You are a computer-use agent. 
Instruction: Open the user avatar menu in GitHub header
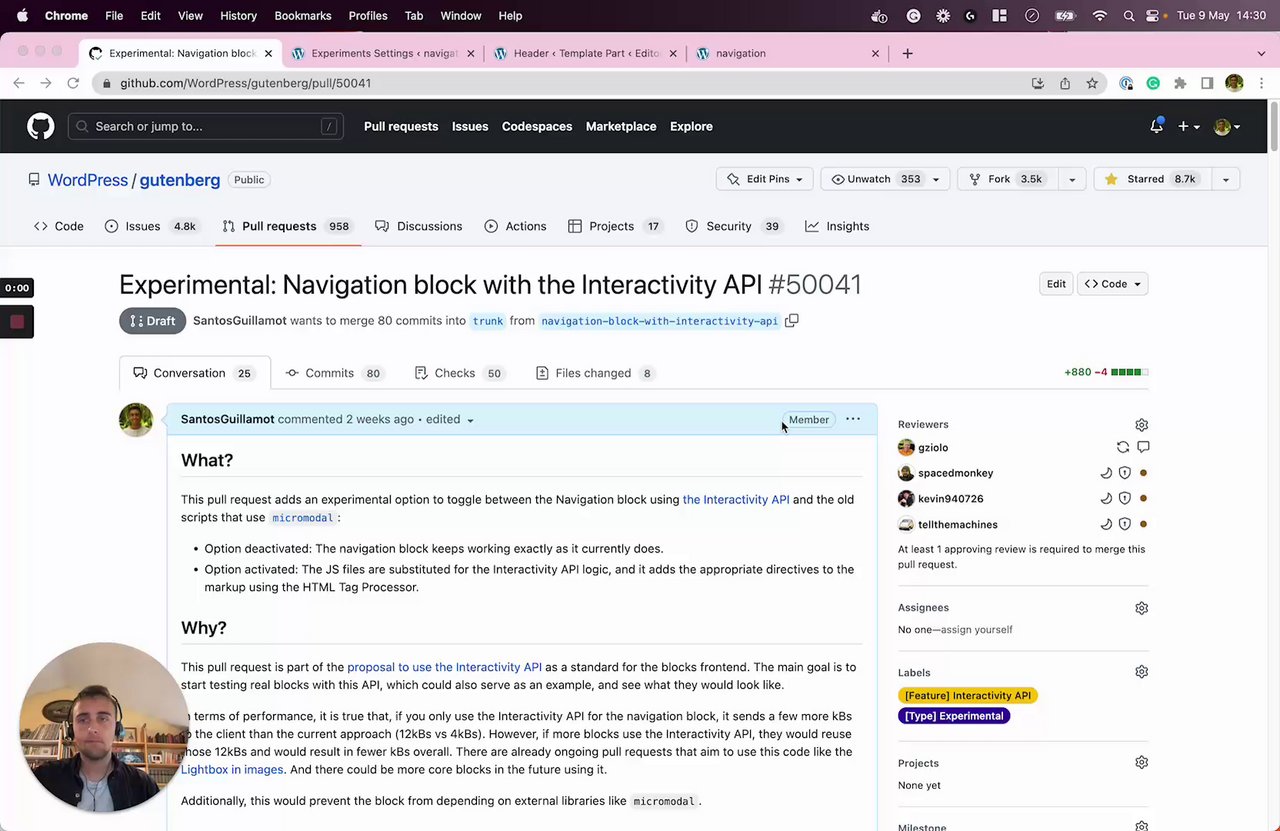(1227, 127)
